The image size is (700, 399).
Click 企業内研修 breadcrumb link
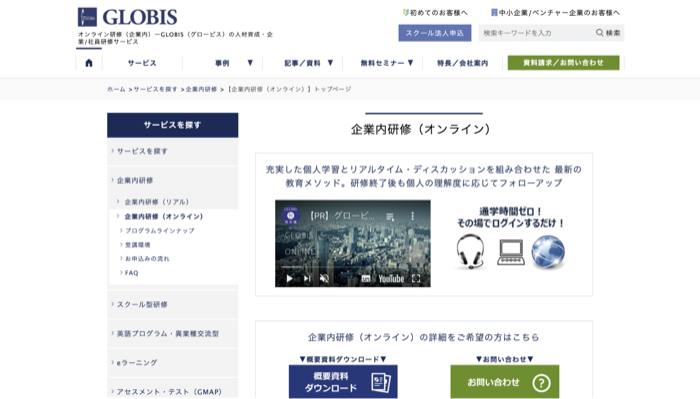[201, 89]
